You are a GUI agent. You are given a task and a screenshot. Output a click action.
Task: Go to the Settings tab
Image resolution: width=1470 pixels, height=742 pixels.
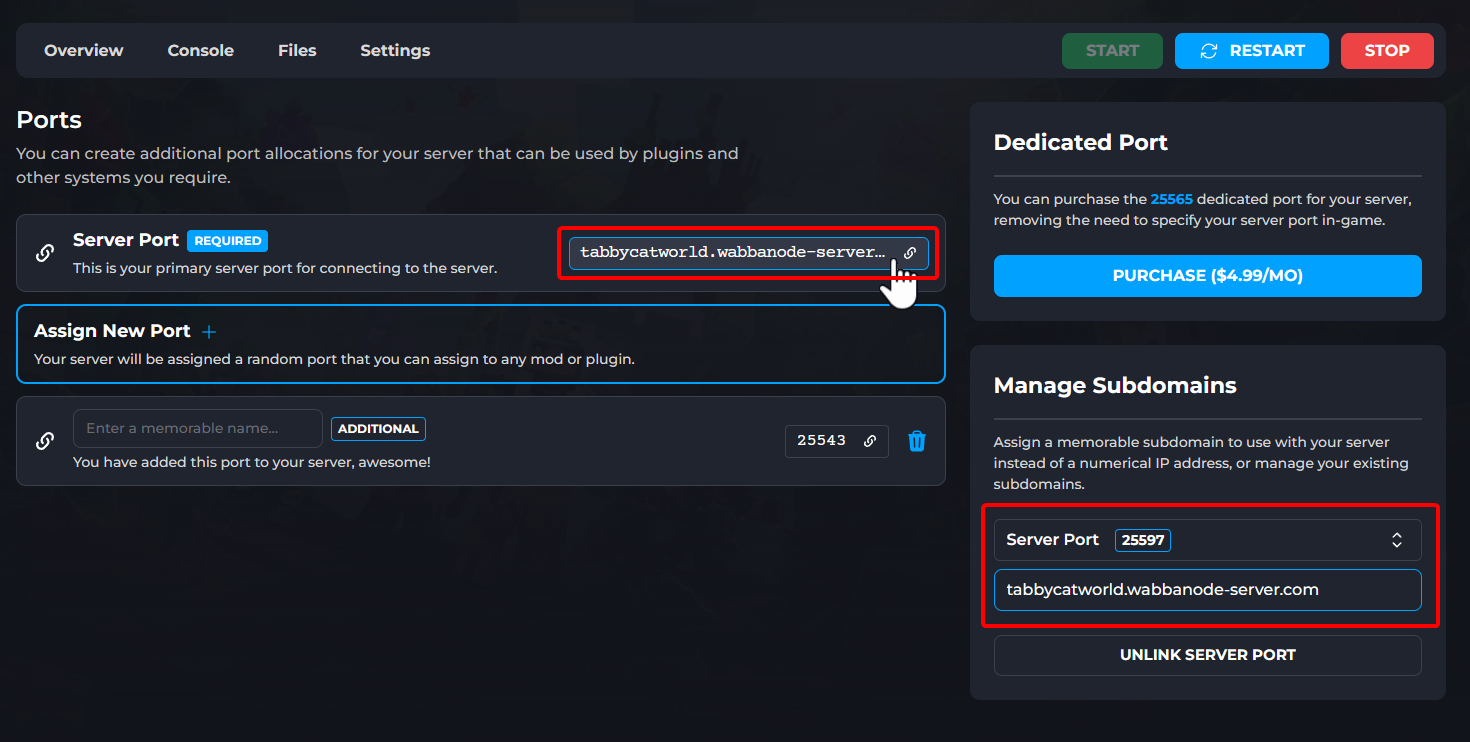click(395, 50)
